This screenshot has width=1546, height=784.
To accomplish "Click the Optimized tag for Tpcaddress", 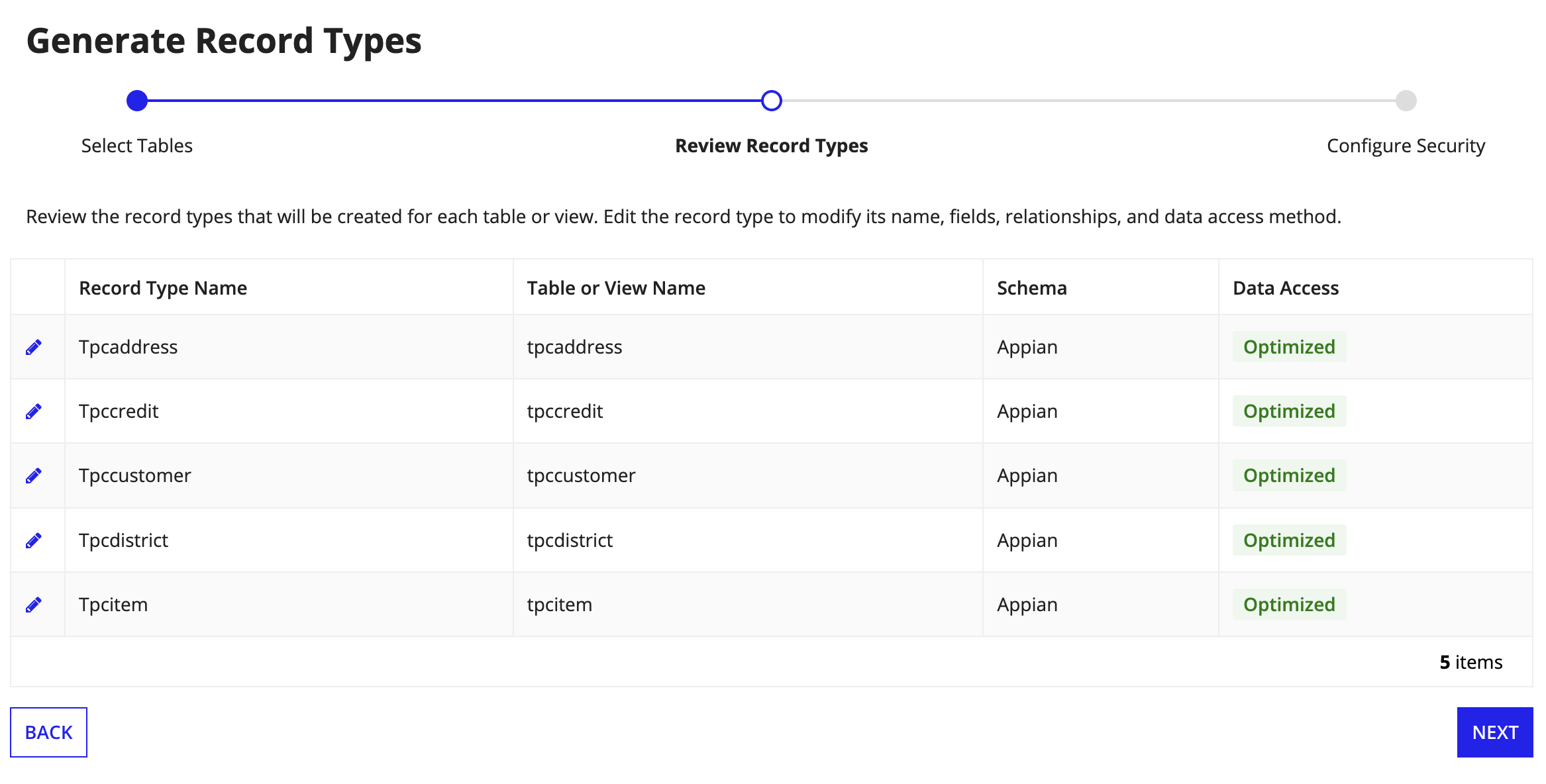I will tap(1289, 347).
